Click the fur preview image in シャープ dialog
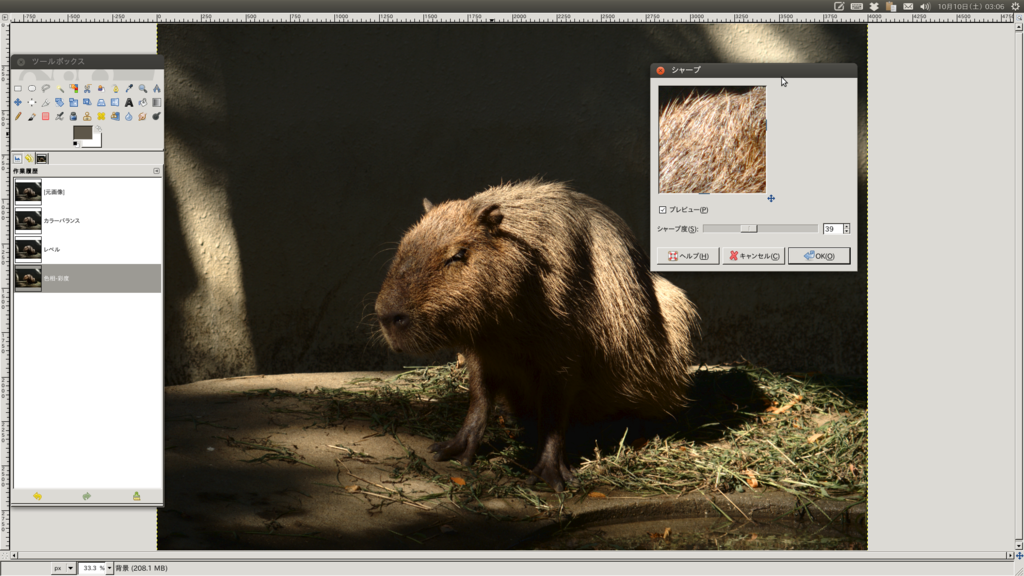This screenshot has width=1024, height=576. (712, 139)
